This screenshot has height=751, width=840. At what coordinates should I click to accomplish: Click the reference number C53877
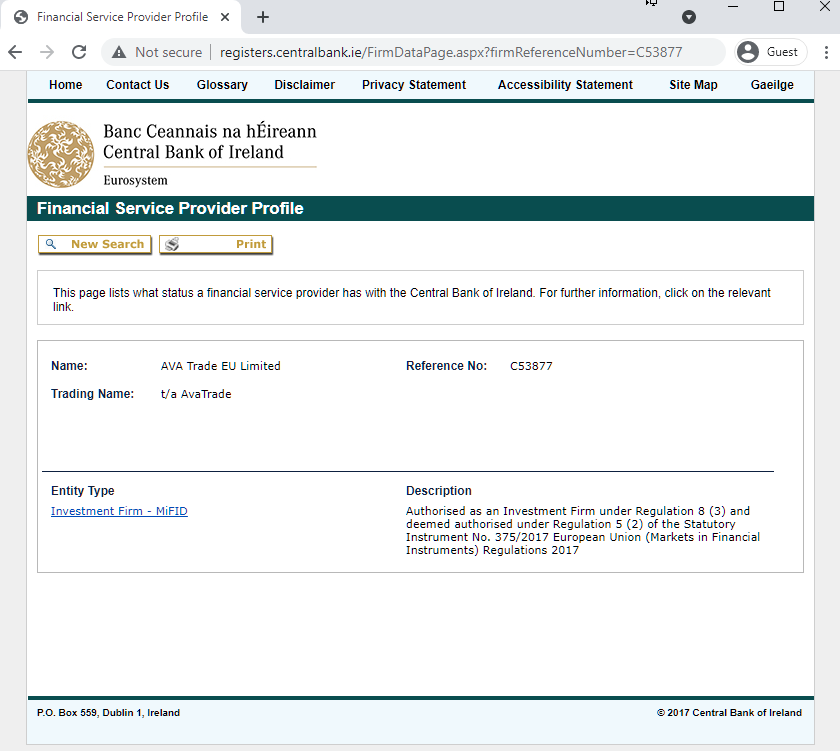click(531, 366)
